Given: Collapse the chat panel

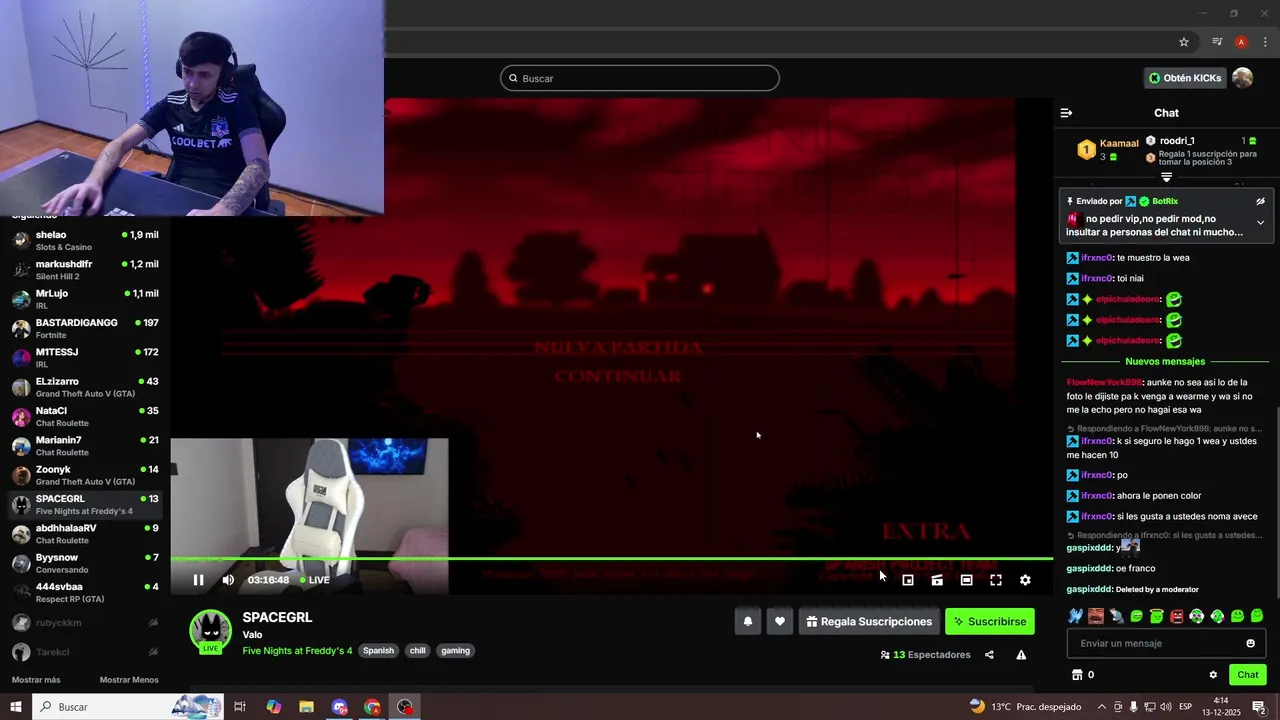Looking at the screenshot, I should [x=1066, y=113].
